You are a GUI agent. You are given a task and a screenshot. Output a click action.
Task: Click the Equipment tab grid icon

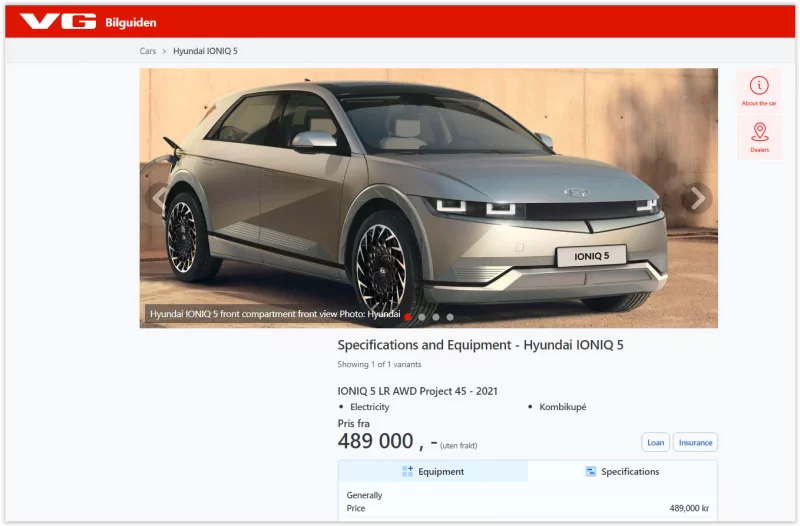(x=407, y=472)
